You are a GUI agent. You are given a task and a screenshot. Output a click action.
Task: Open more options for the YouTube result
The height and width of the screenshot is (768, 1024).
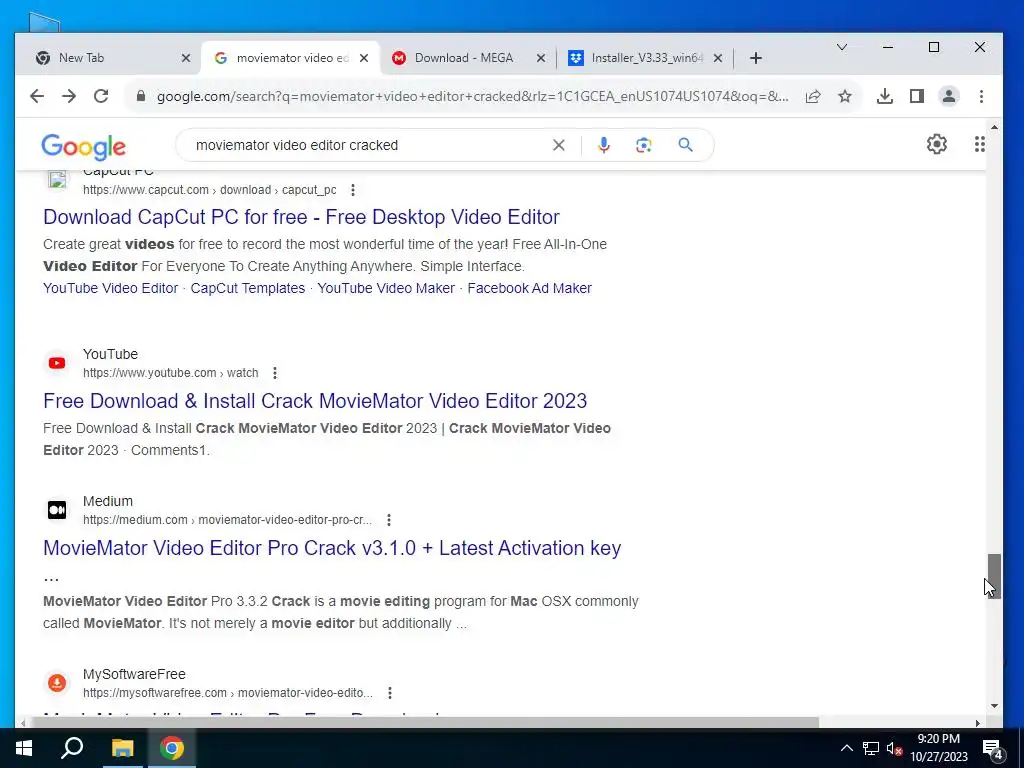point(275,373)
